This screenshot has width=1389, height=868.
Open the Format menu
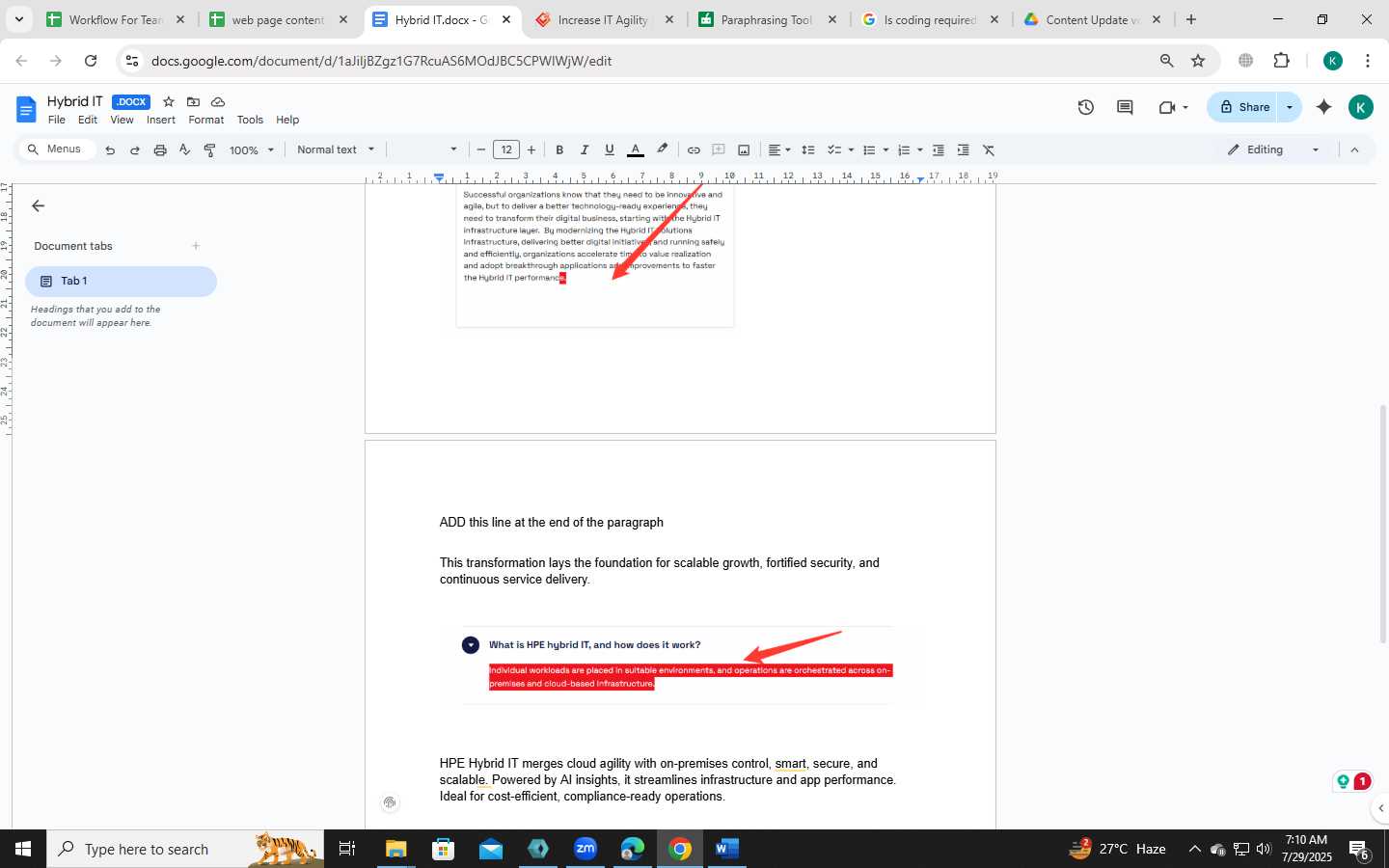point(206,120)
